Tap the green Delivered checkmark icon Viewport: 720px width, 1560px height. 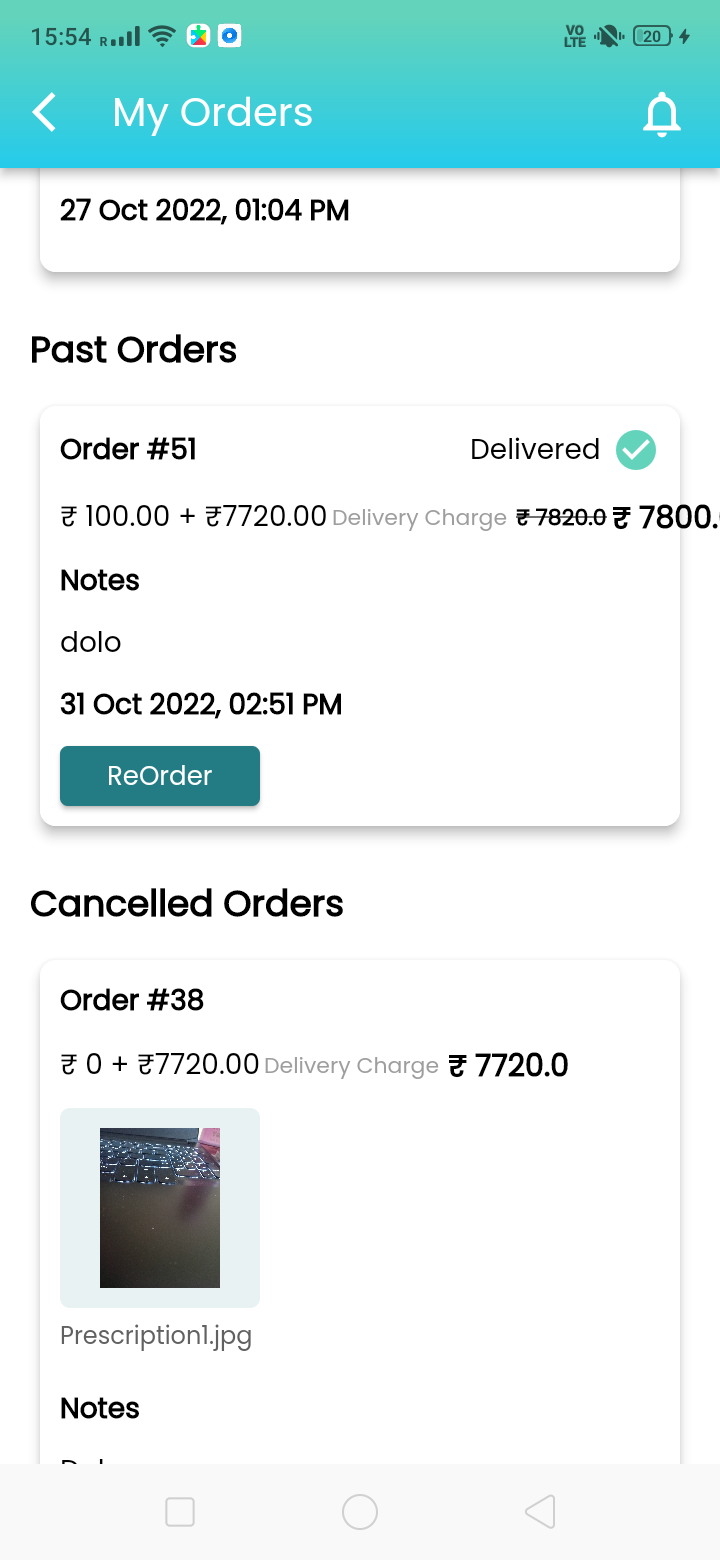click(636, 450)
